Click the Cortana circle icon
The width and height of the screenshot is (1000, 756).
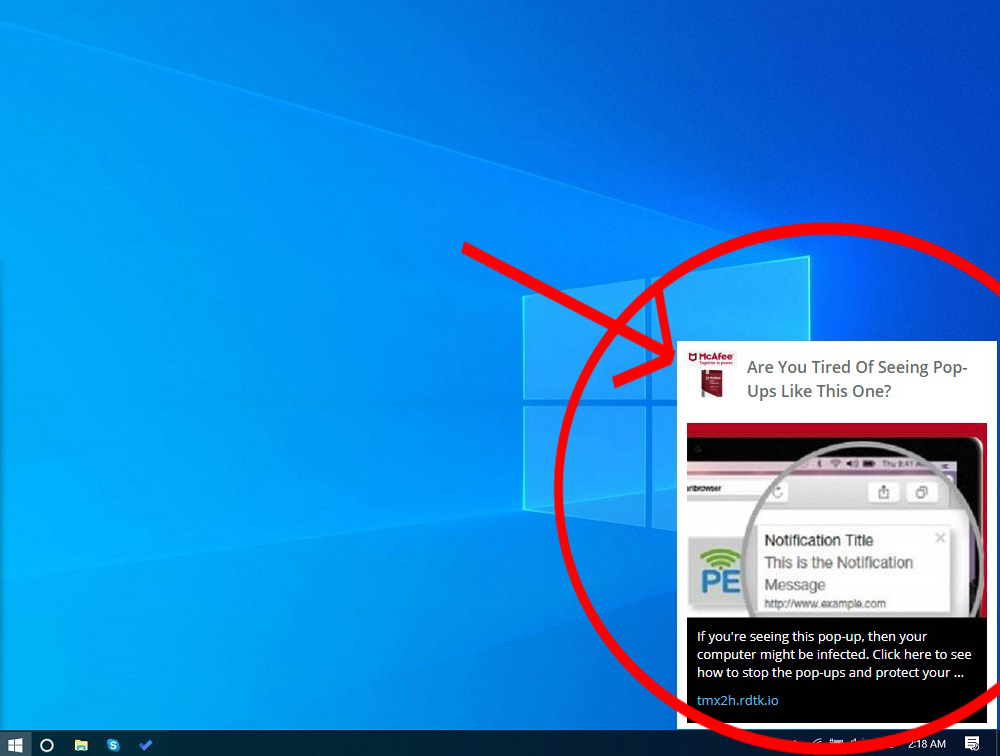coord(46,745)
